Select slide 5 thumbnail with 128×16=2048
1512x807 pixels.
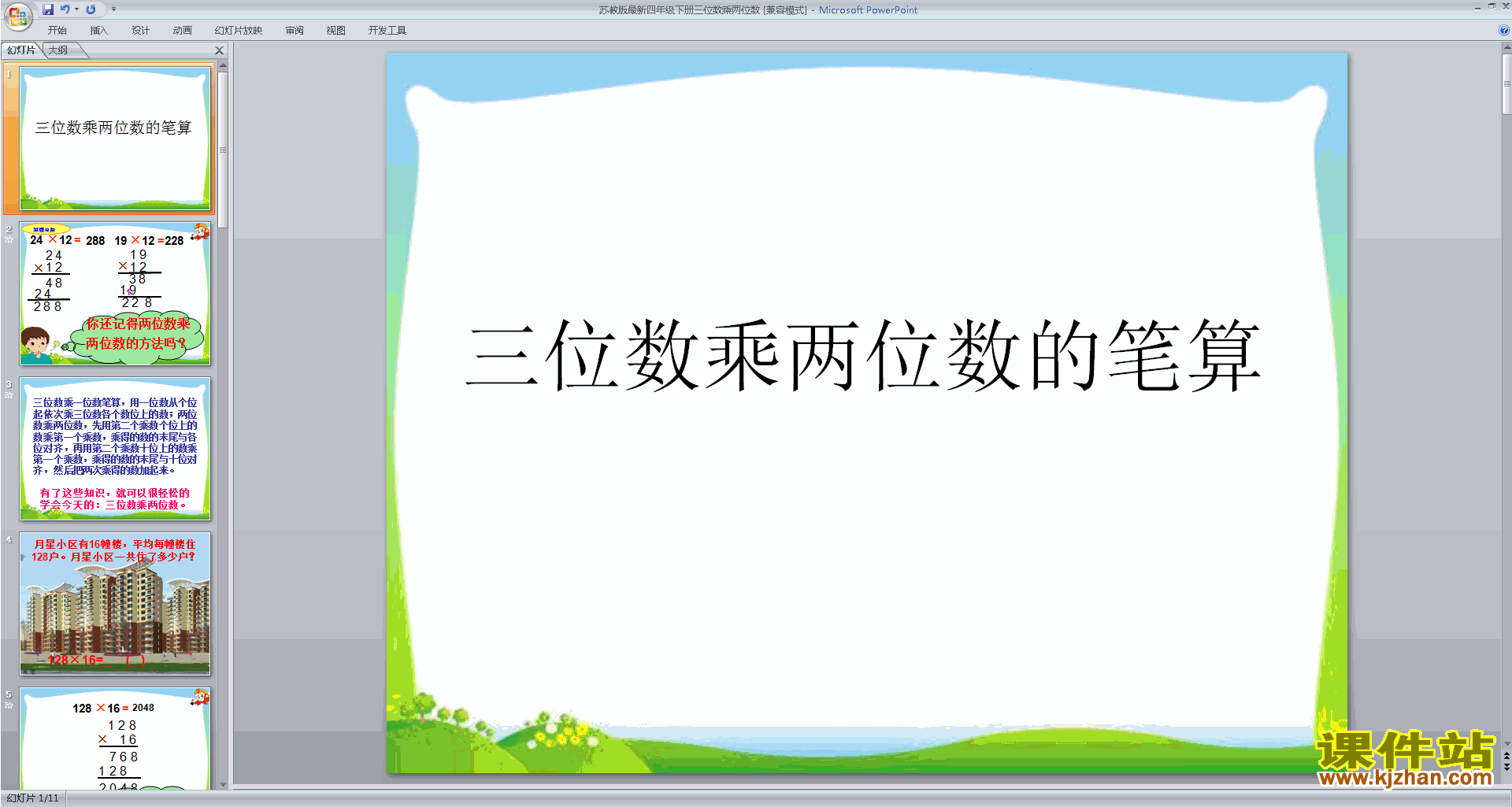(x=115, y=738)
